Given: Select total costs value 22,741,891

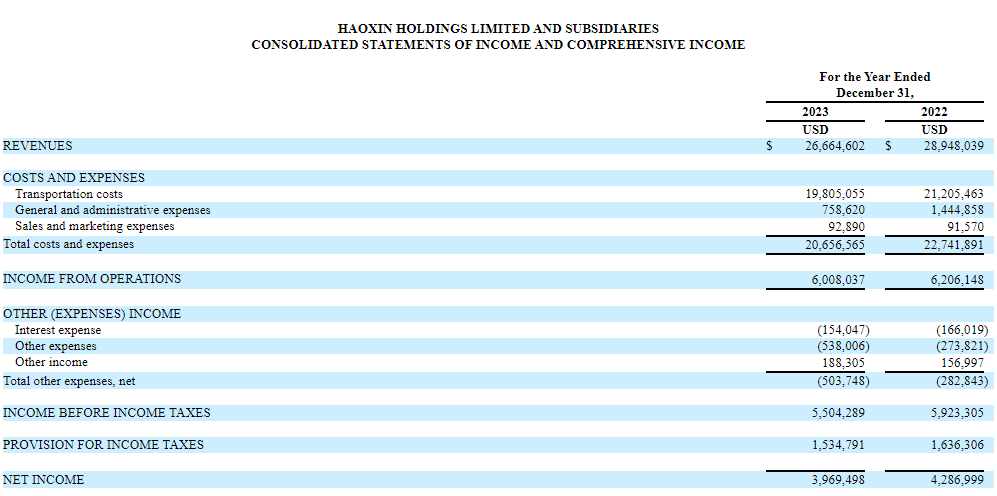Looking at the screenshot, I should pos(954,244).
